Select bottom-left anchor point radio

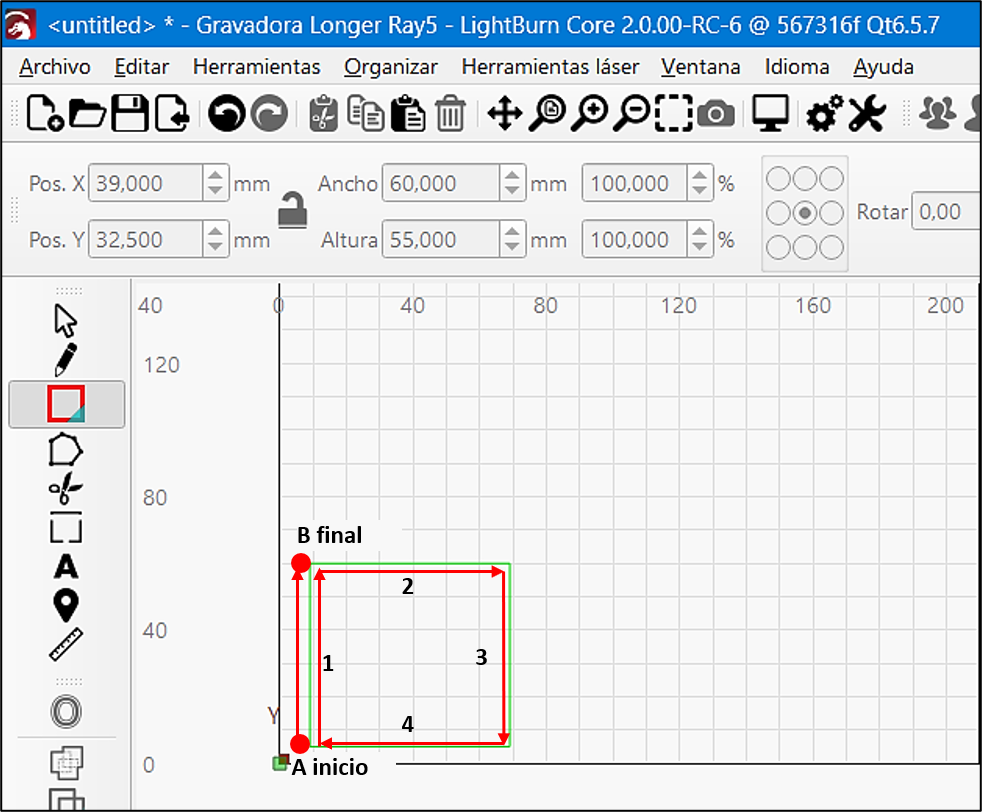pyautogui.click(x=778, y=247)
